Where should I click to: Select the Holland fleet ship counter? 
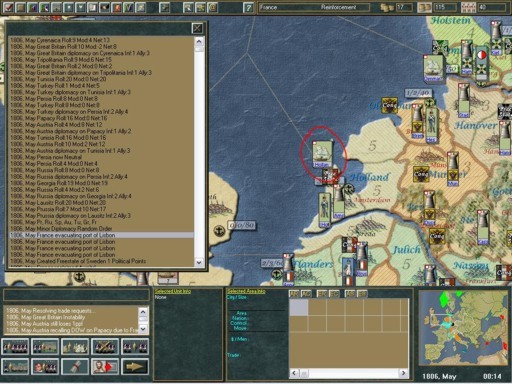tap(322, 153)
